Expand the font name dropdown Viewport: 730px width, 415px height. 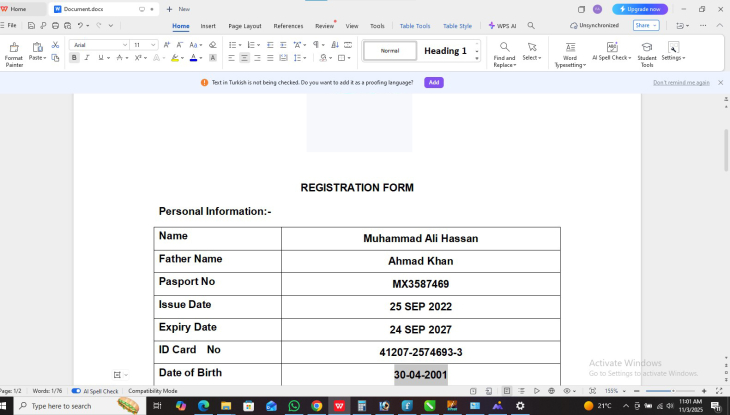click(125, 45)
